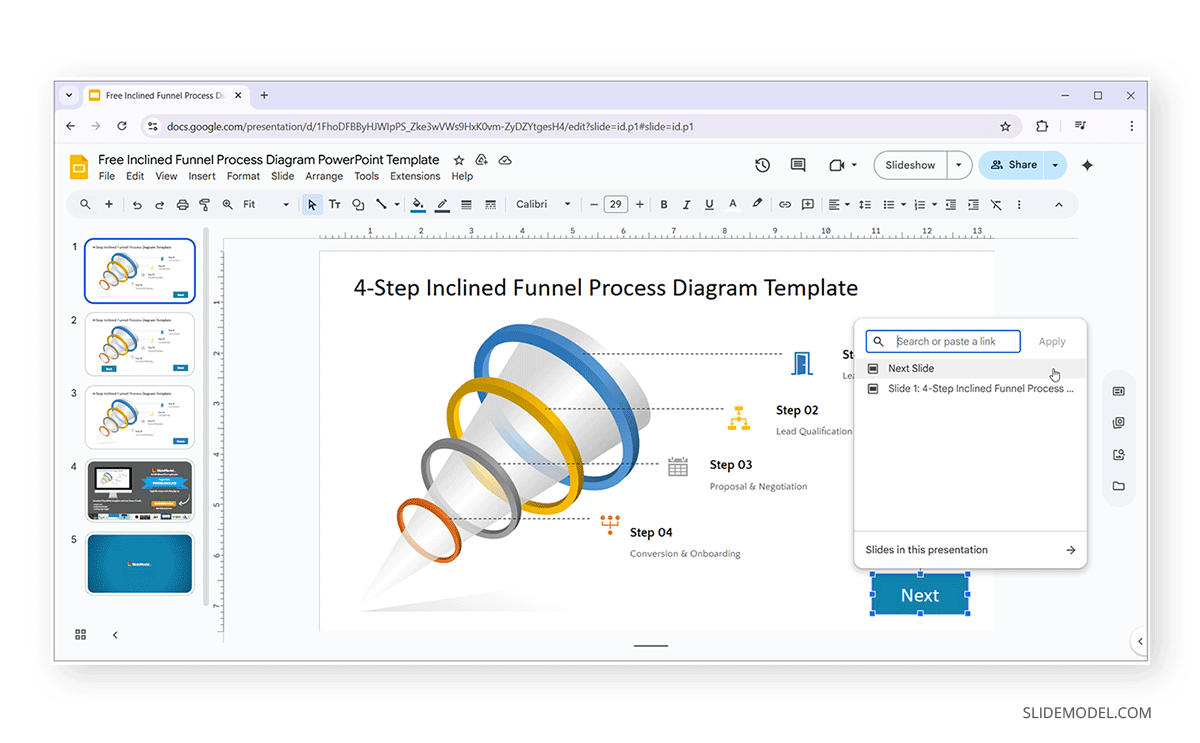Open the Slide menu

click(x=283, y=176)
